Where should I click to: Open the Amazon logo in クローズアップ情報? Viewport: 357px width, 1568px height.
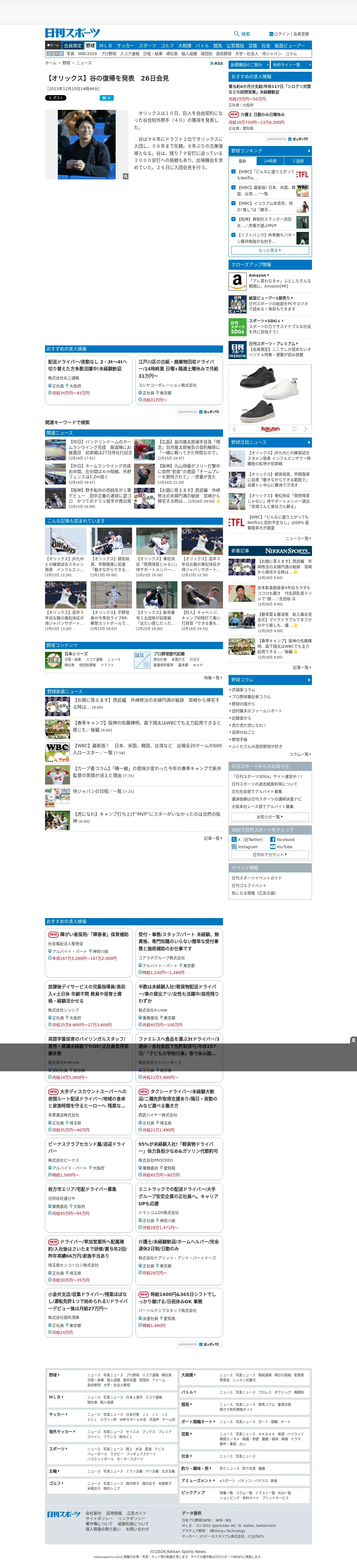pyautogui.click(x=237, y=281)
